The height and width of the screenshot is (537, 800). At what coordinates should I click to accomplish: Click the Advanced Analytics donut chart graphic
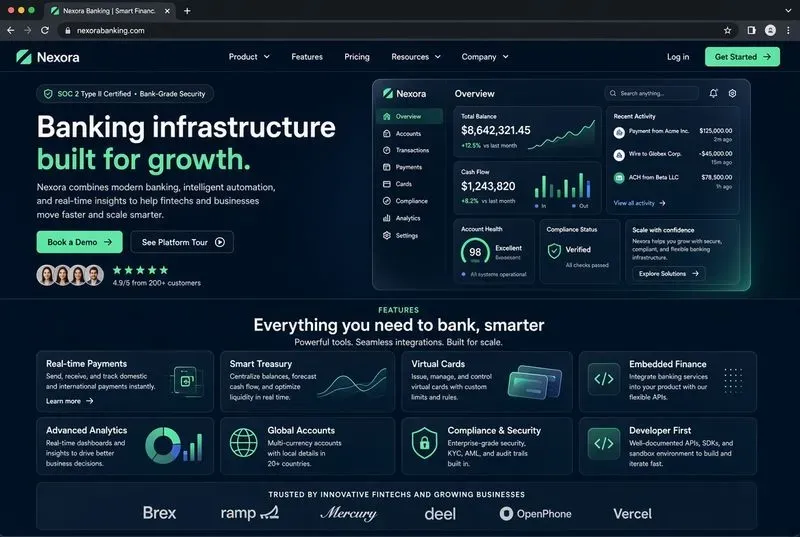[163, 446]
